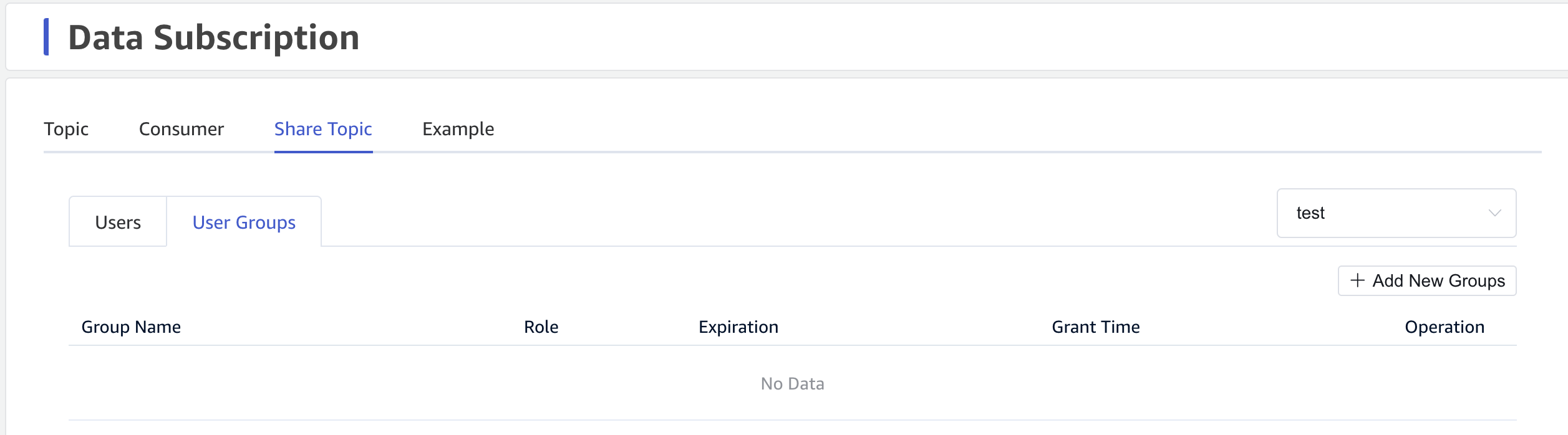1568x435 pixels.
Task: Click the selected value text "test"
Action: pos(1310,213)
